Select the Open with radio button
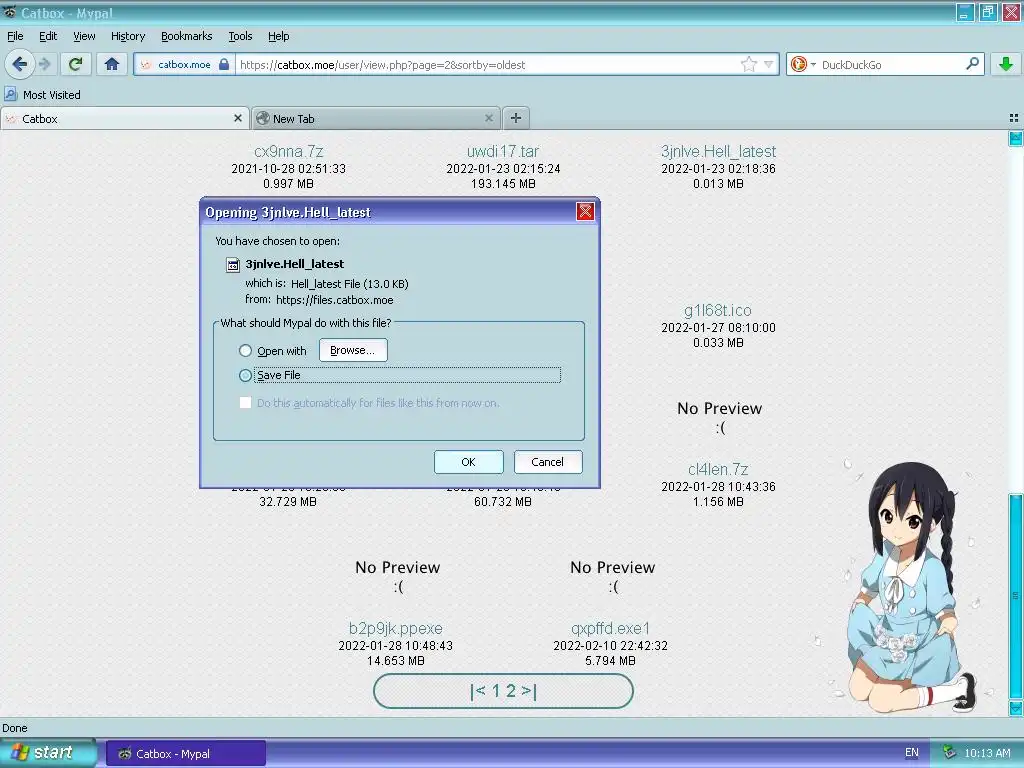 pos(245,351)
